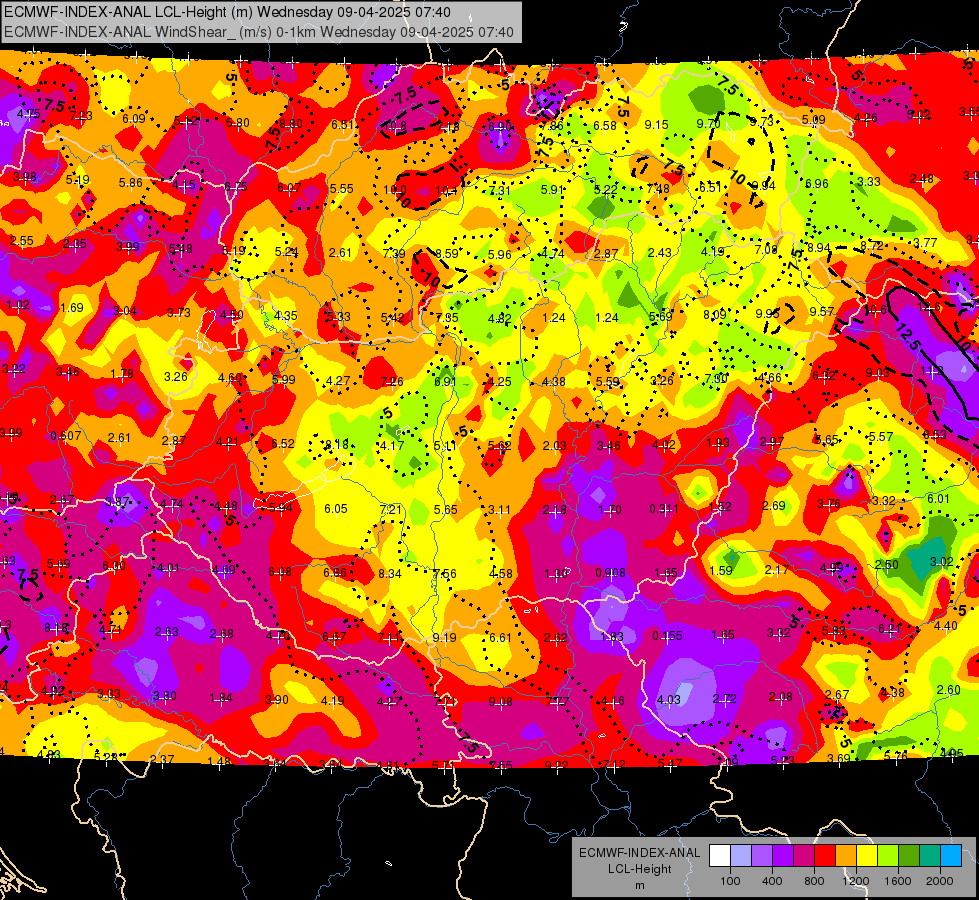This screenshot has width=979, height=900.
Task: Pick the orange legend swatch
Action: [846, 856]
